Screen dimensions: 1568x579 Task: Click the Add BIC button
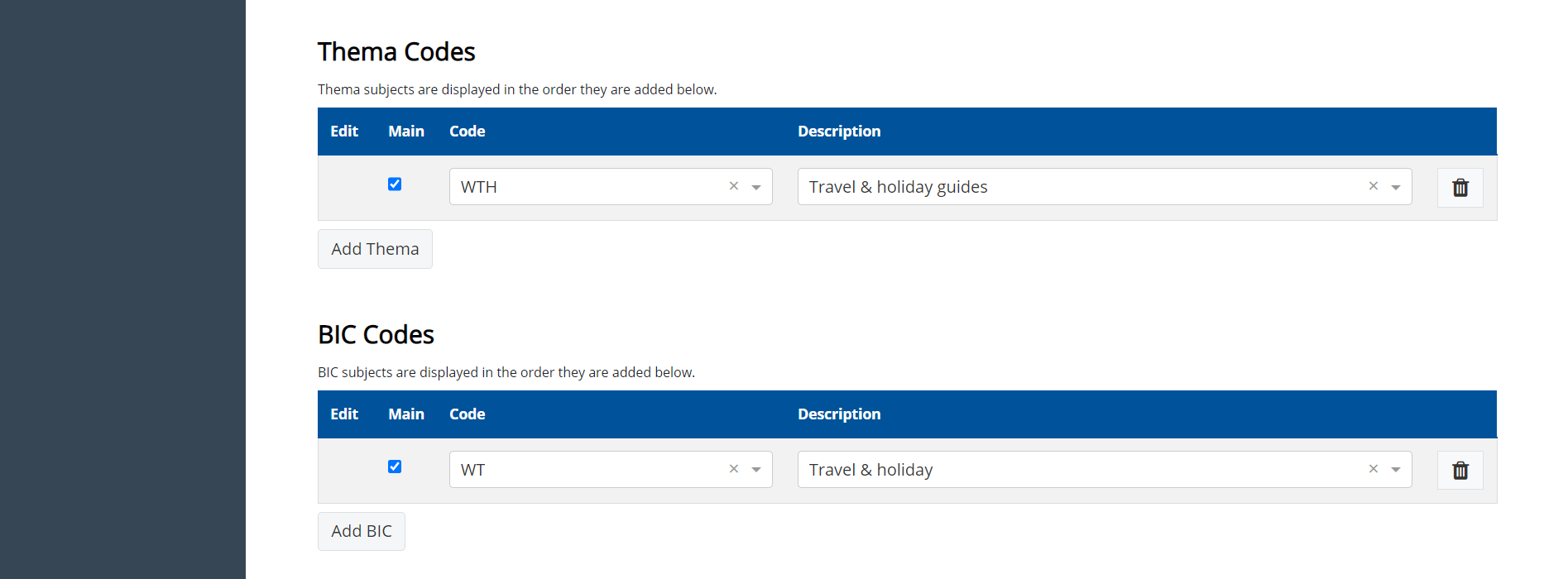(x=362, y=531)
